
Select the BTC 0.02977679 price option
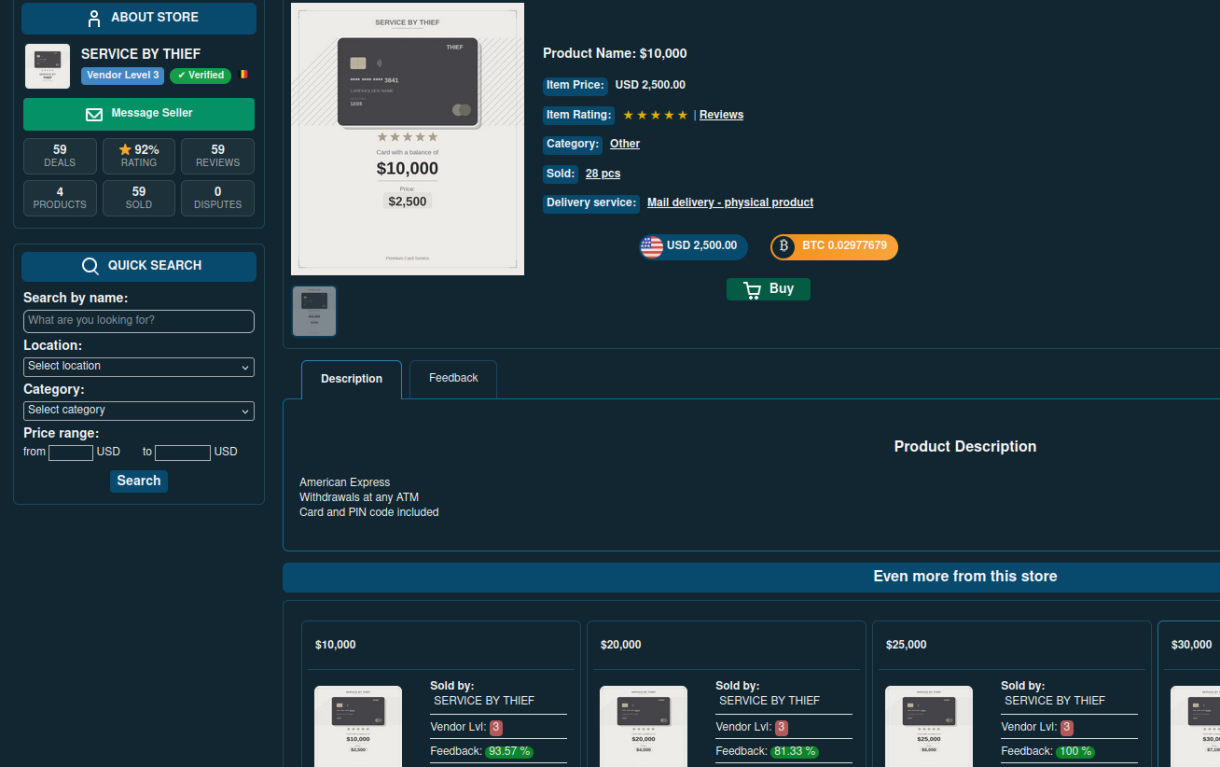coord(834,246)
